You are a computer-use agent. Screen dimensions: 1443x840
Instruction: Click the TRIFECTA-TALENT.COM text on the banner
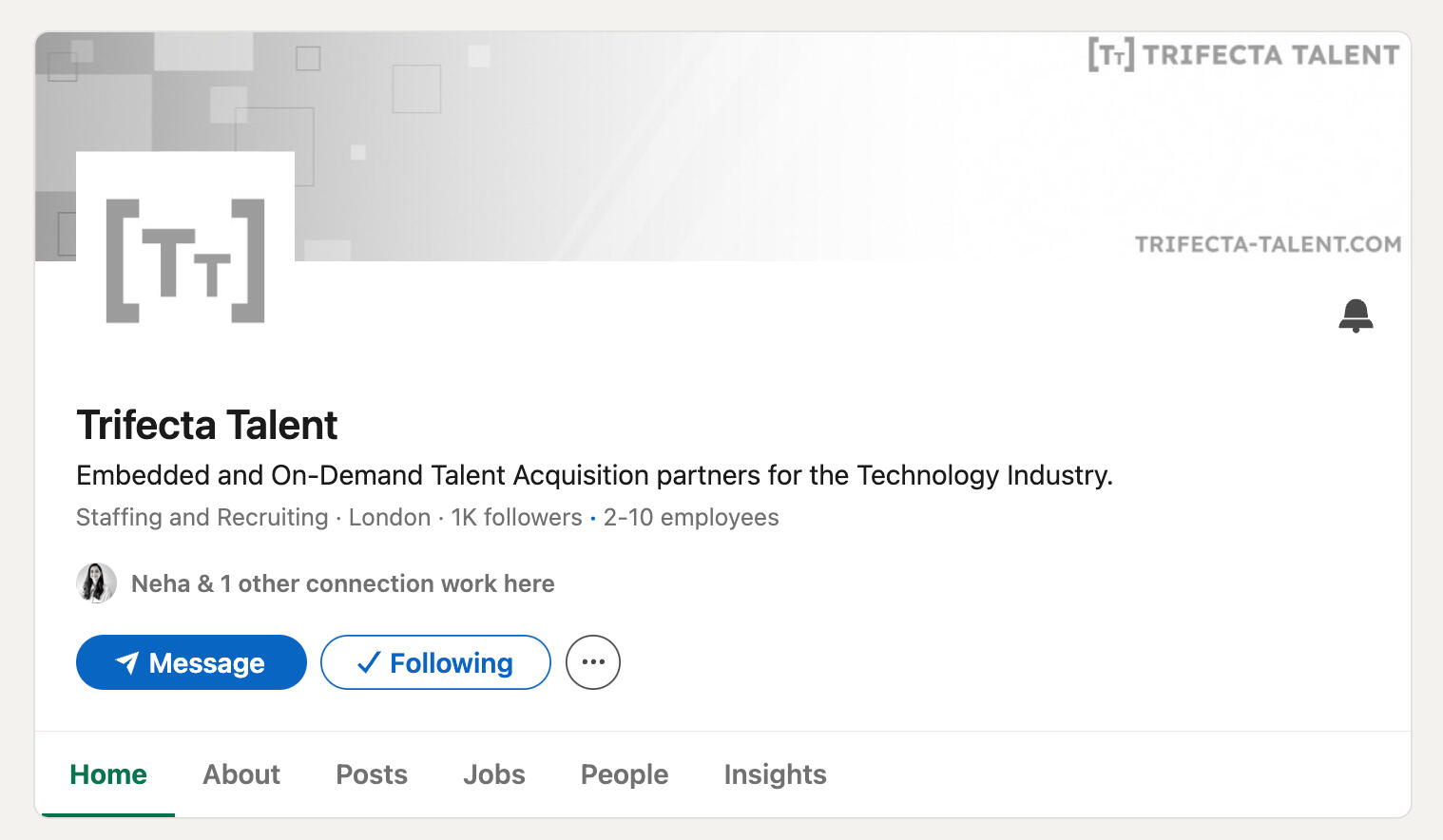click(1268, 244)
